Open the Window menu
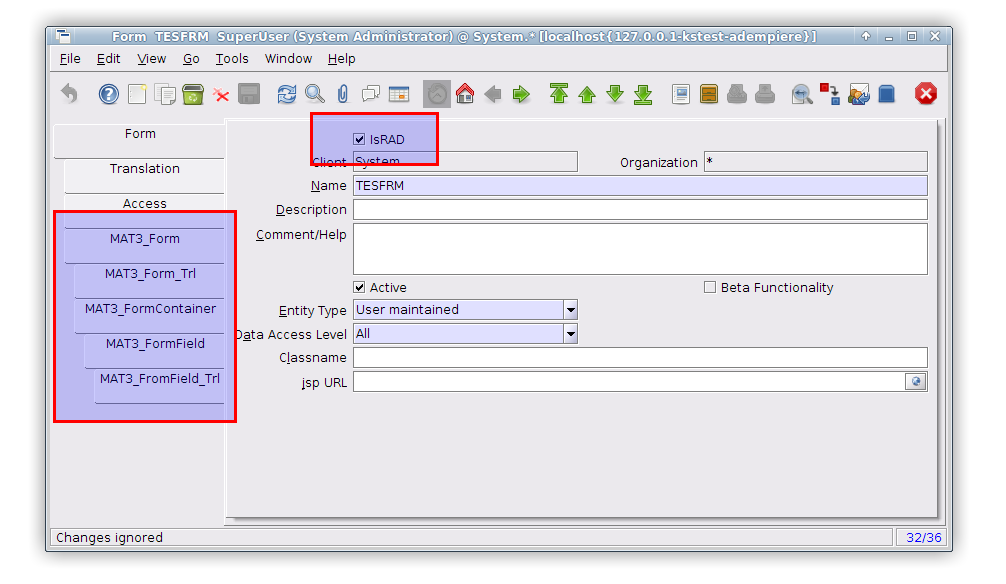Screen dimensions: 1006x584 click(x=288, y=59)
